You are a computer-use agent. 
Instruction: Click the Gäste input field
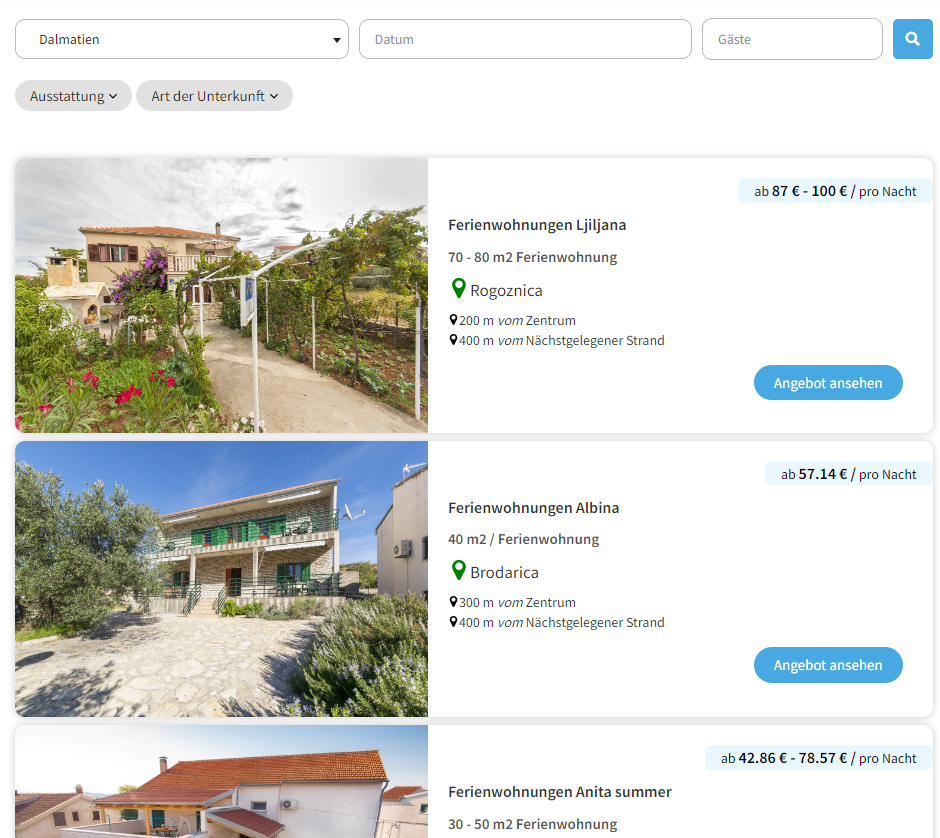(792, 39)
